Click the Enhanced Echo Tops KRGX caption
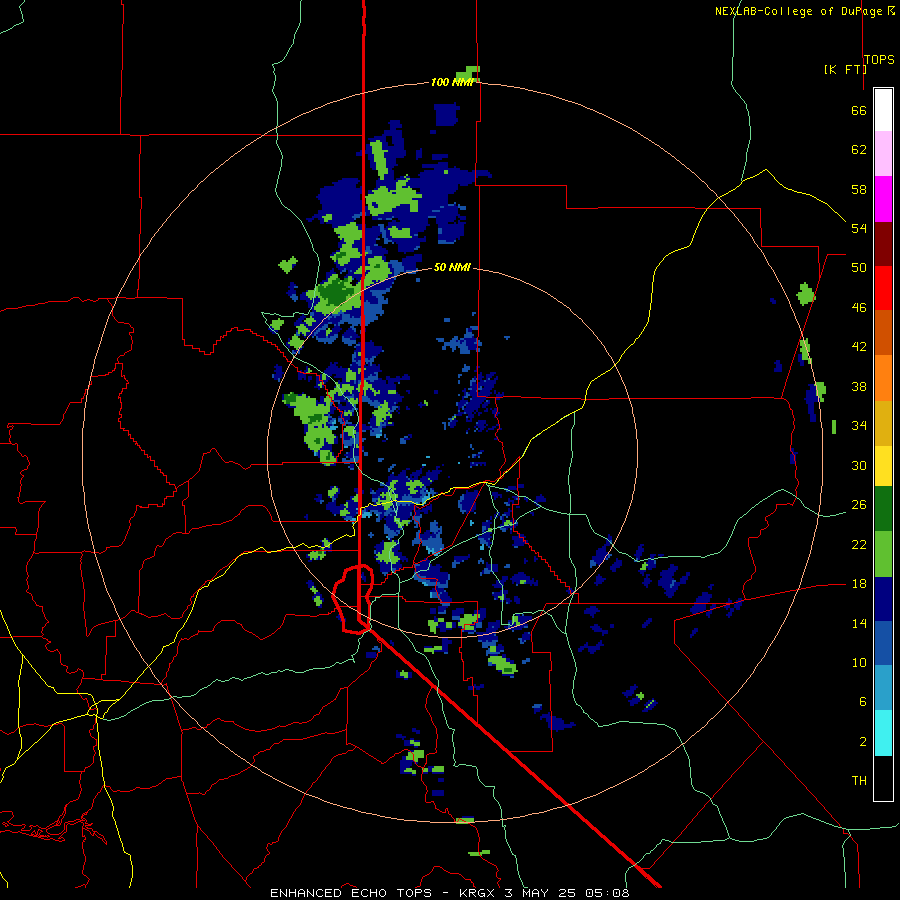900x900 pixels. click(x=450, y=893)
